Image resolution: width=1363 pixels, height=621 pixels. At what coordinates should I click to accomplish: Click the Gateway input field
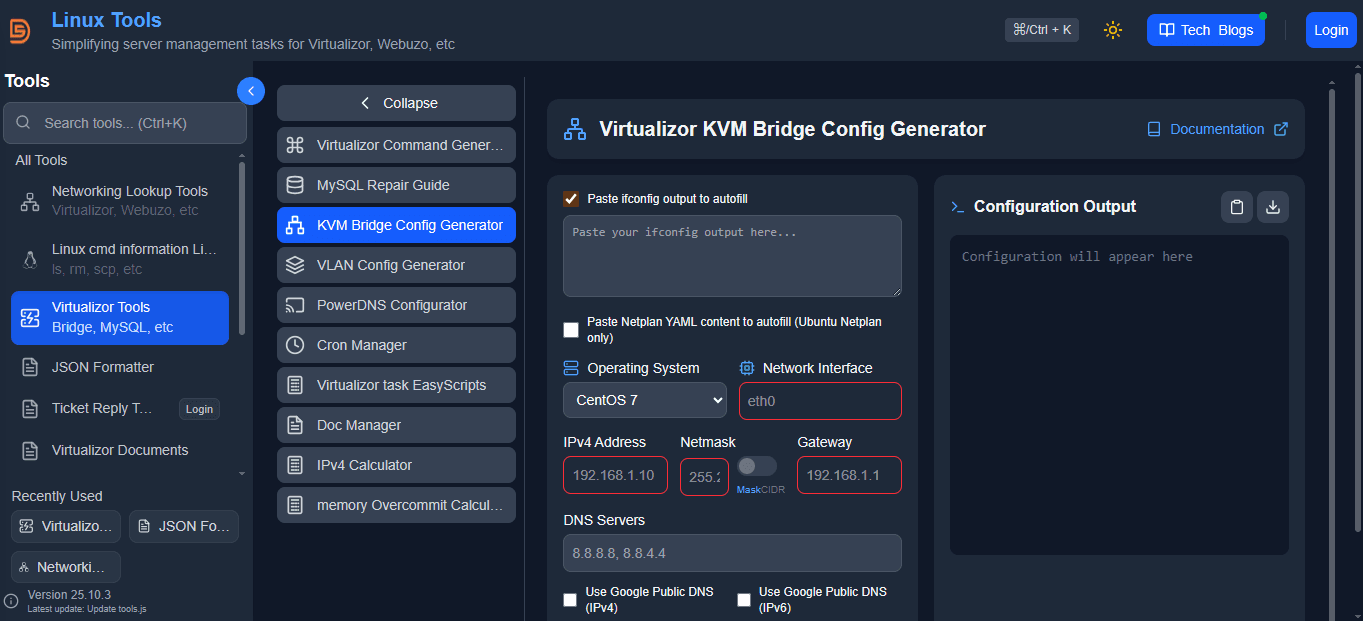click(849, 475)
